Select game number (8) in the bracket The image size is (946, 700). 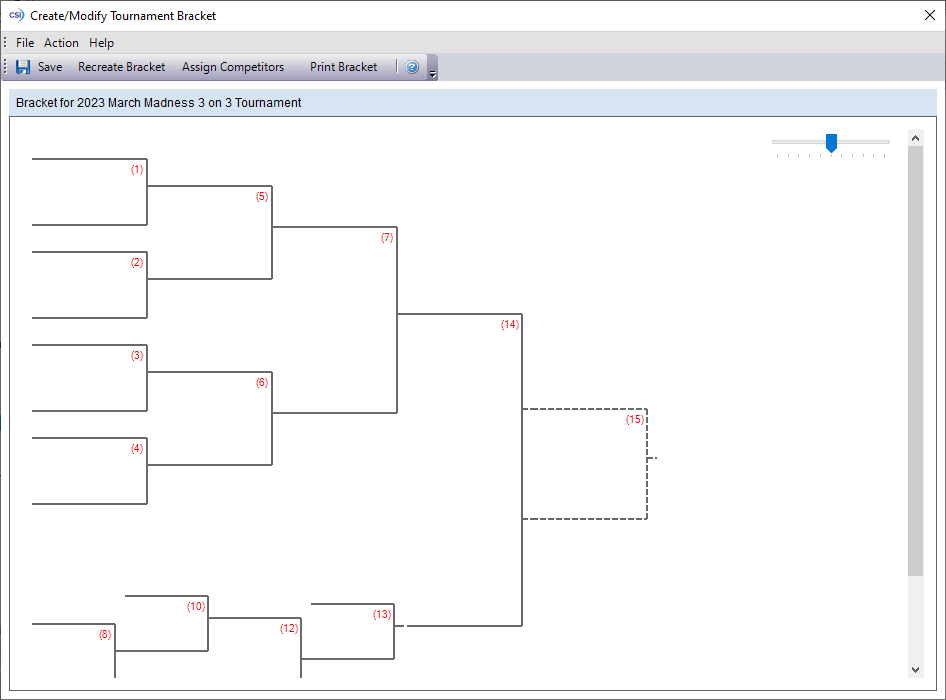(x=105, y=634)
